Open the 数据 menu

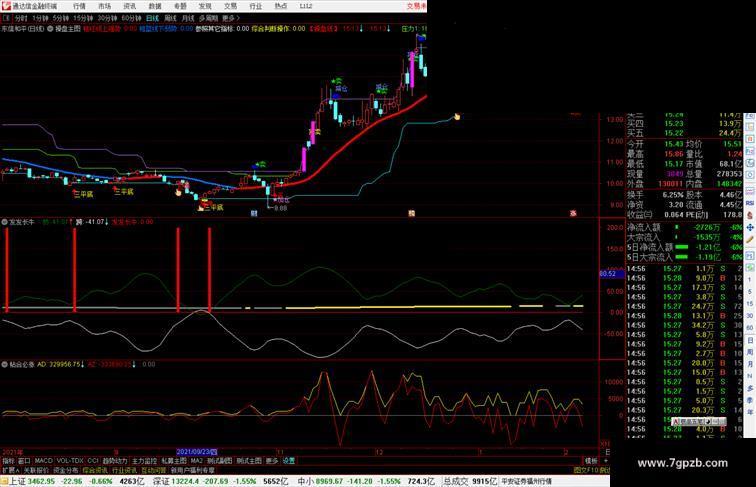tap(155, 6)
